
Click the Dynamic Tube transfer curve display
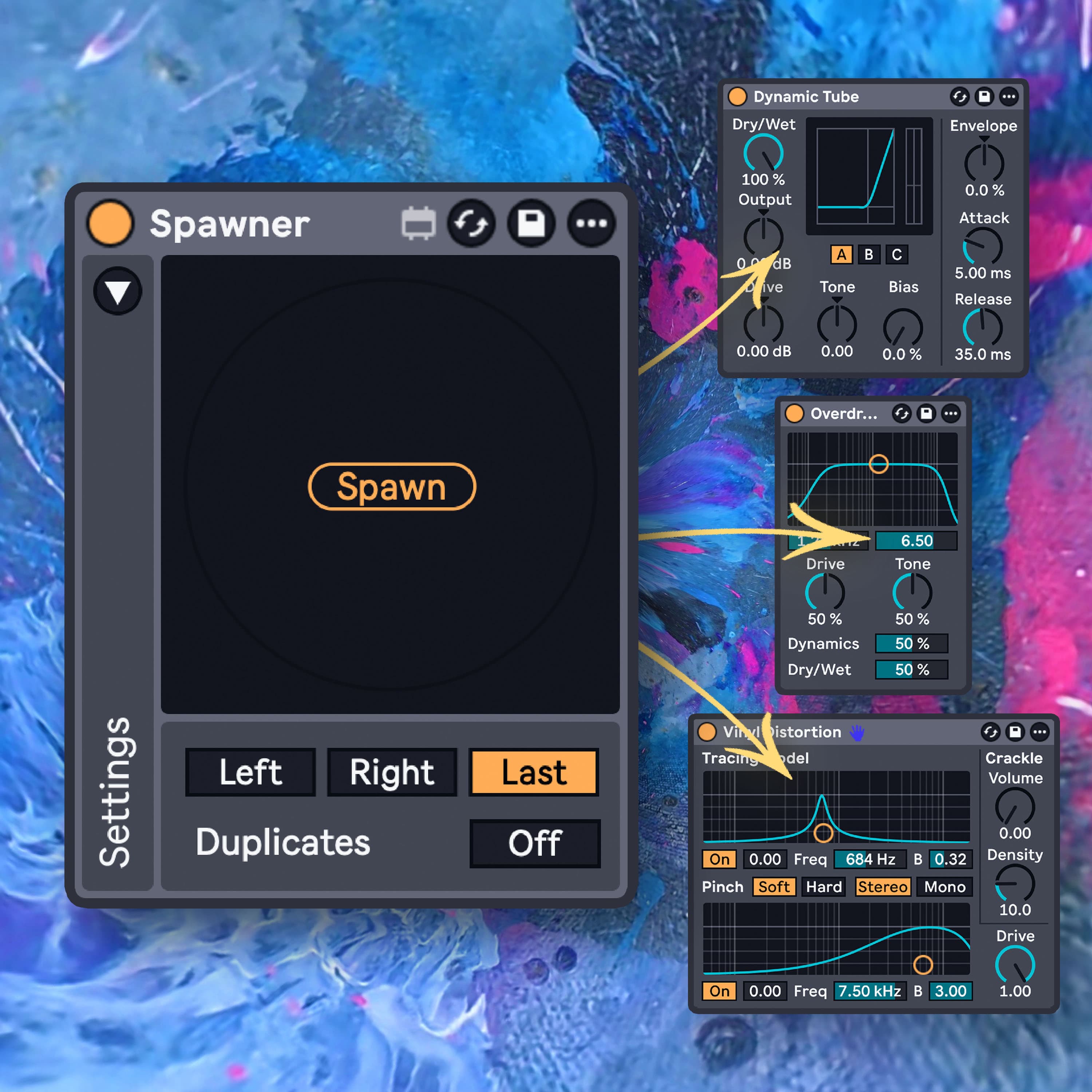pyautogui.click(x=869, y=176)
